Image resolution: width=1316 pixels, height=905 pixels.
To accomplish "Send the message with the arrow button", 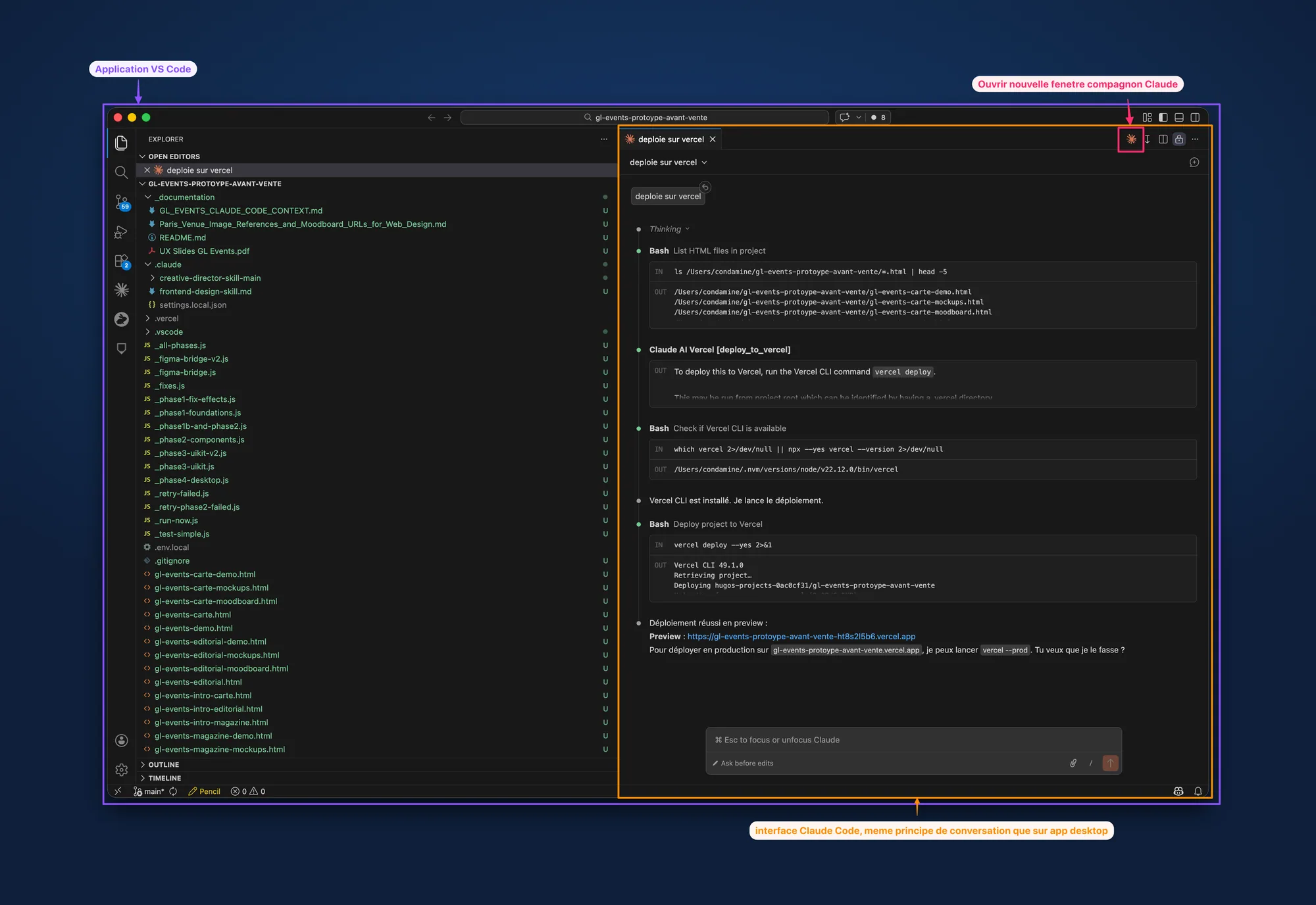I will pyautogui.click(x=1111, y=763).
